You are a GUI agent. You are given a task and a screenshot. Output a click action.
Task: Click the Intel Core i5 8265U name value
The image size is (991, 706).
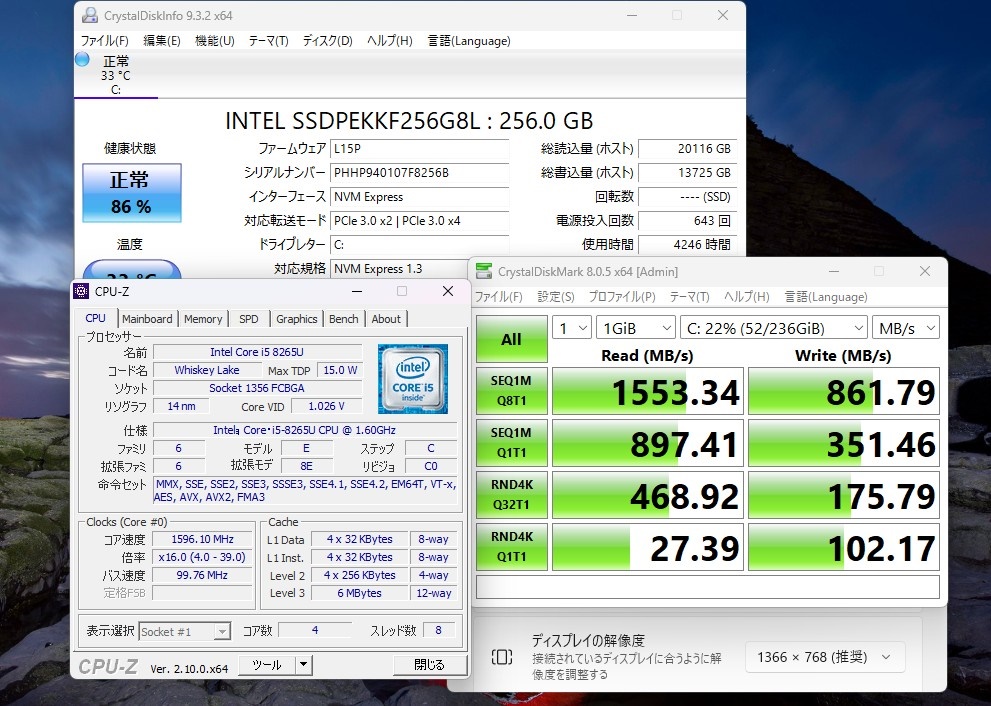(257, 352)
